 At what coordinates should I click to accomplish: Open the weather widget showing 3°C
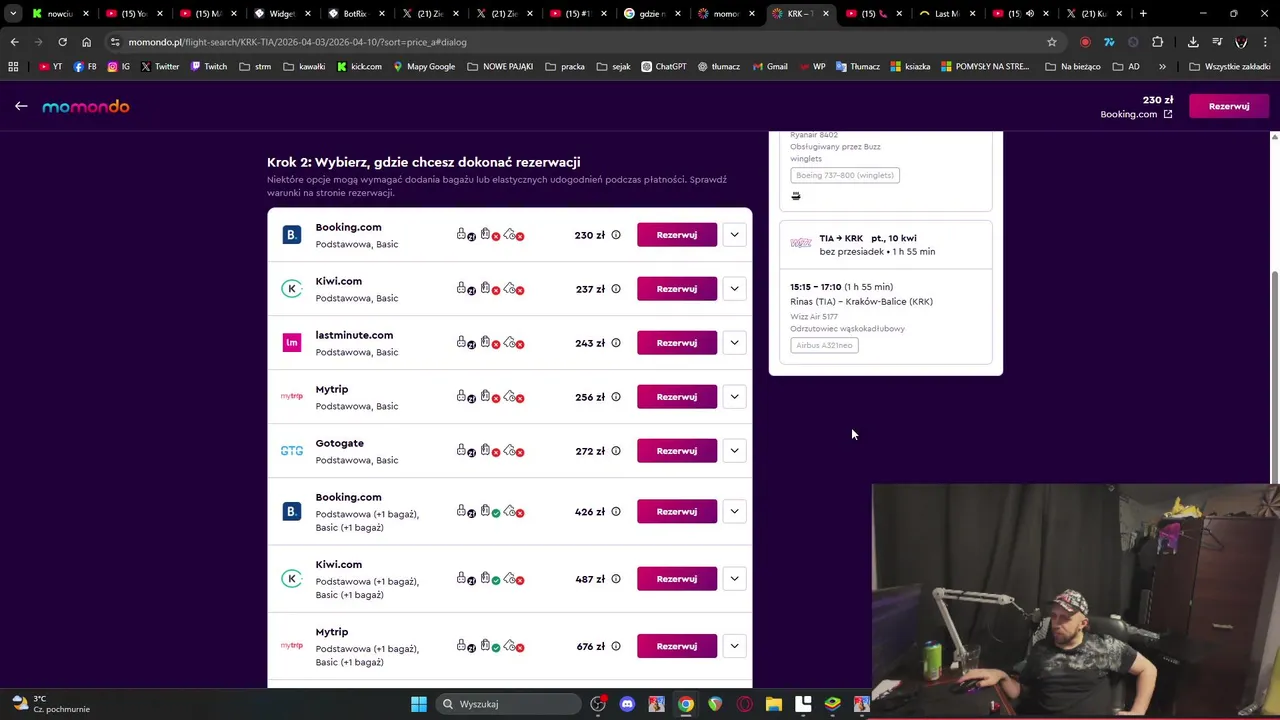(x=50, y=704)
